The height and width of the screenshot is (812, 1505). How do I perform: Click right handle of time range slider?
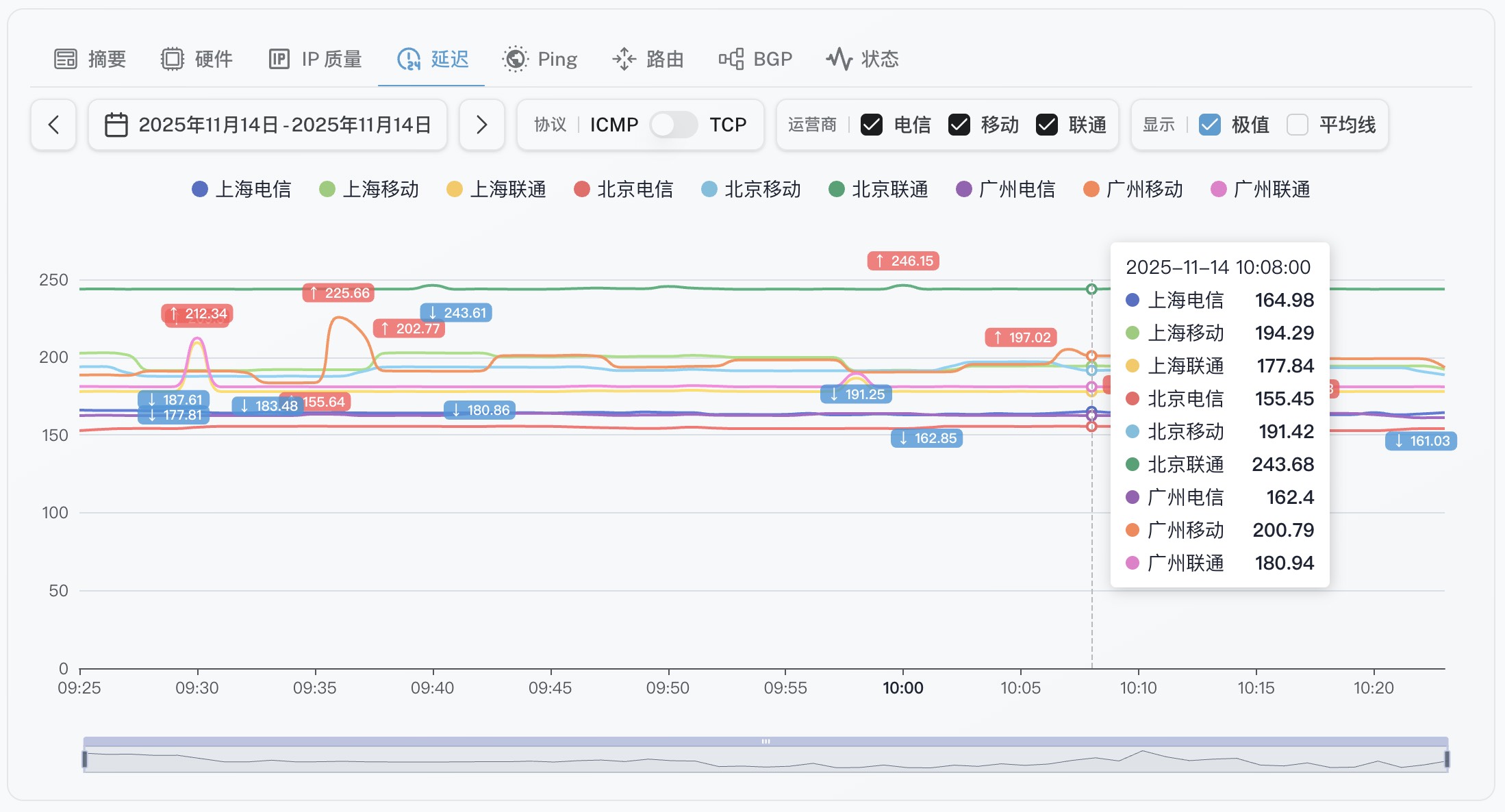pos(1447,759)
